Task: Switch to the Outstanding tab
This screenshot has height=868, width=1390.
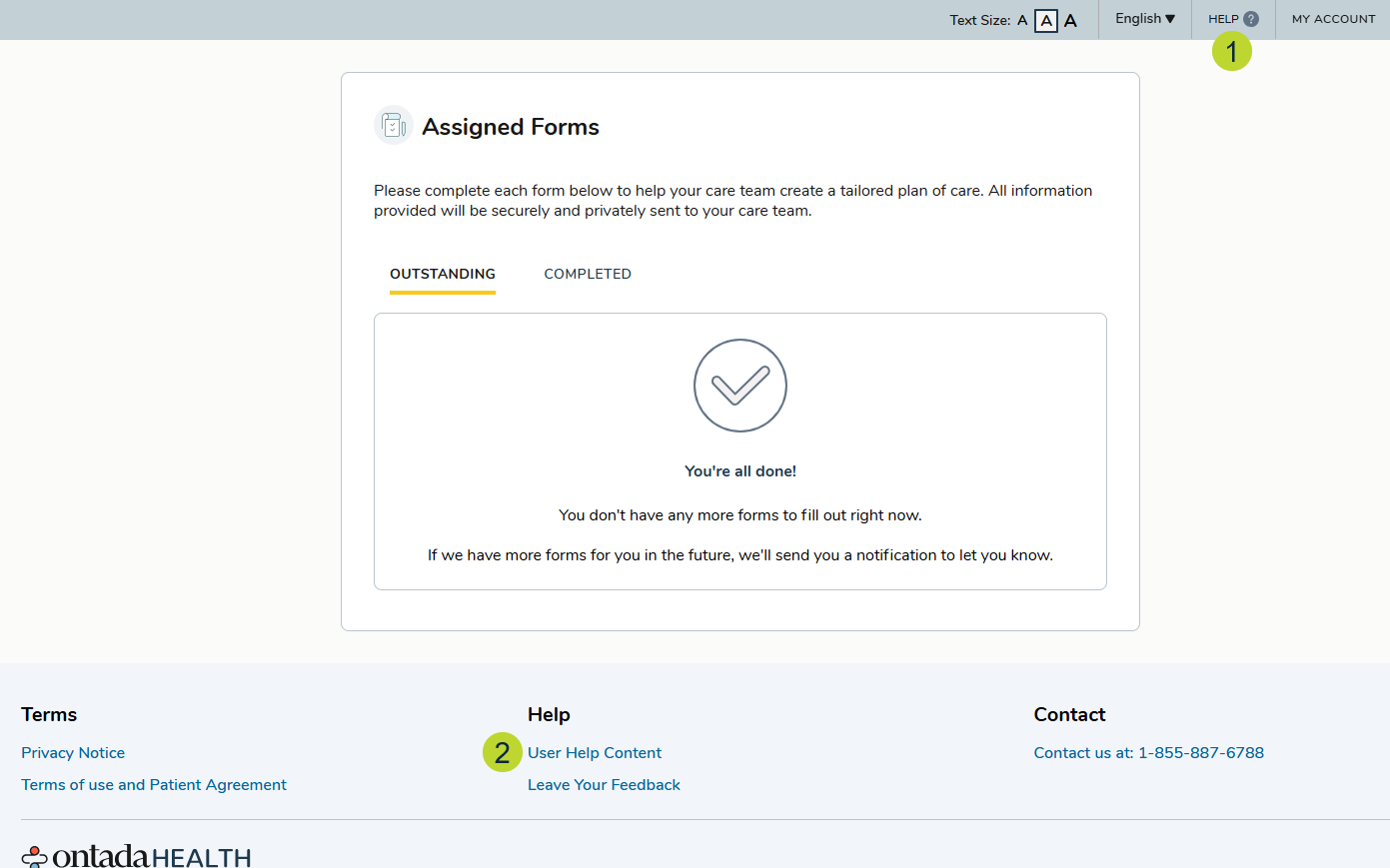Action: 443,274
